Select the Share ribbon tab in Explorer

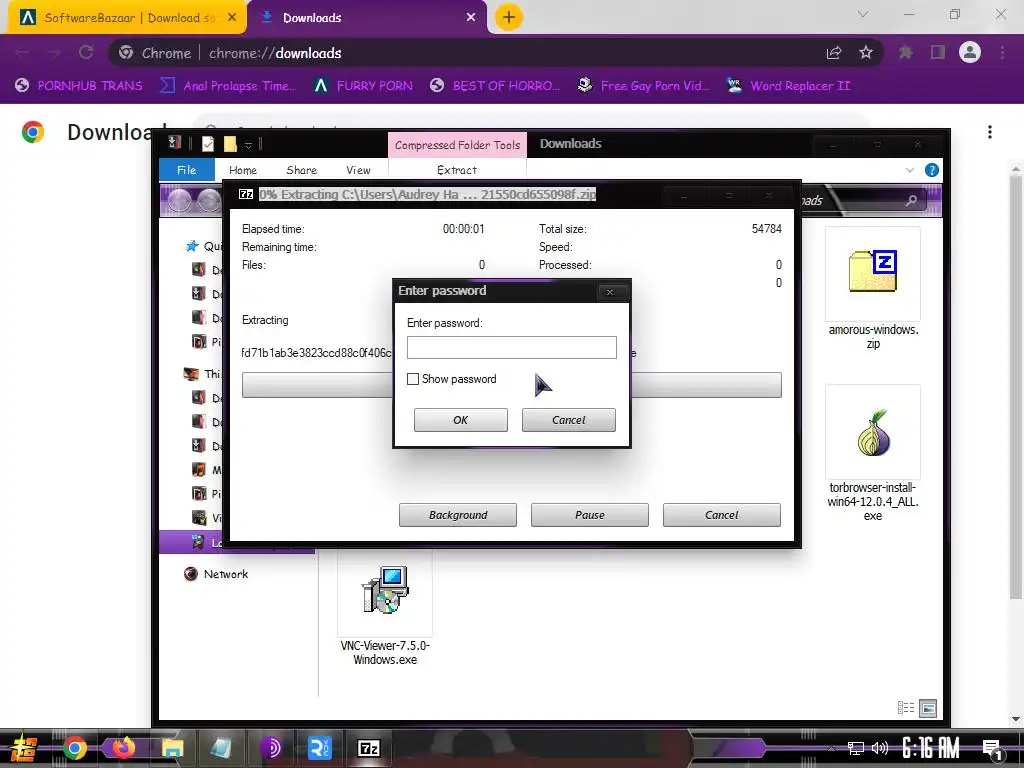pyautogui.click(x=302, y=170)
